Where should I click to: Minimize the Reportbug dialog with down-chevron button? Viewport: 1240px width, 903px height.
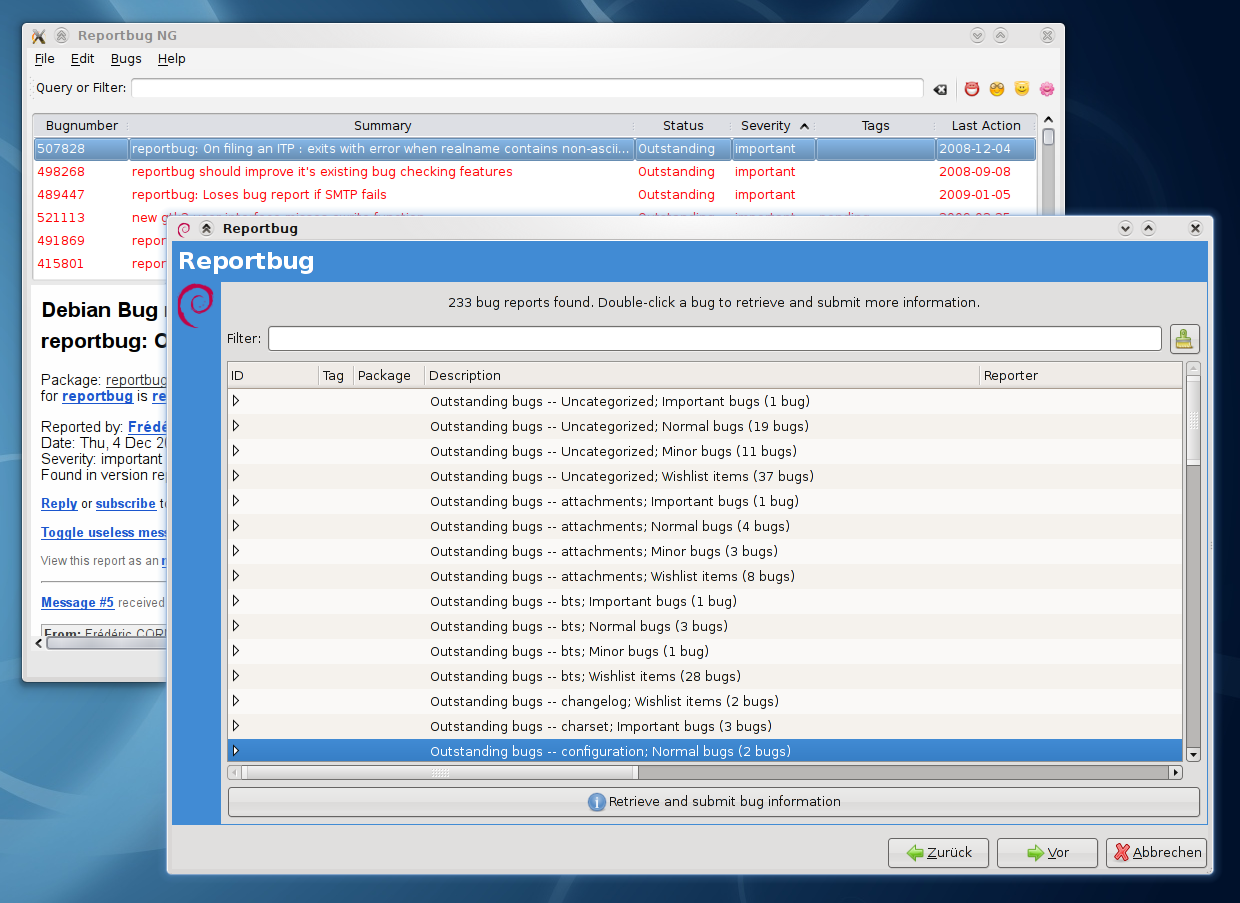point(1125,228)
